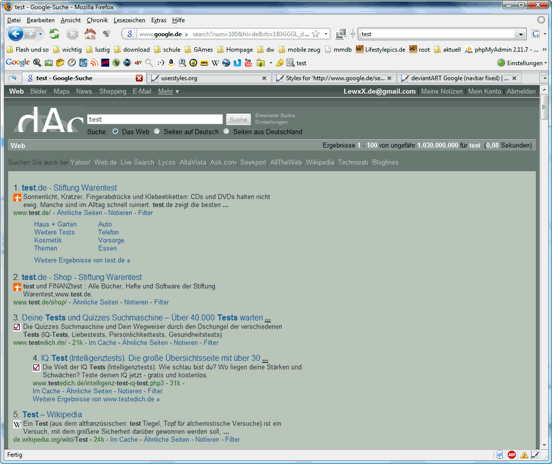Go to the Home page icon

pos(90,34)
